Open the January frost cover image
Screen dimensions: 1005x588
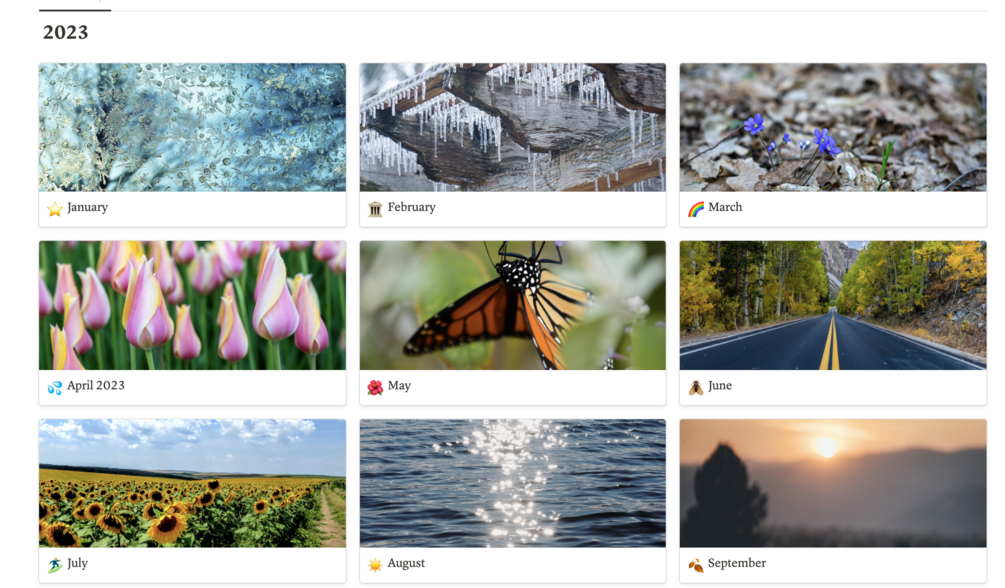192,127
